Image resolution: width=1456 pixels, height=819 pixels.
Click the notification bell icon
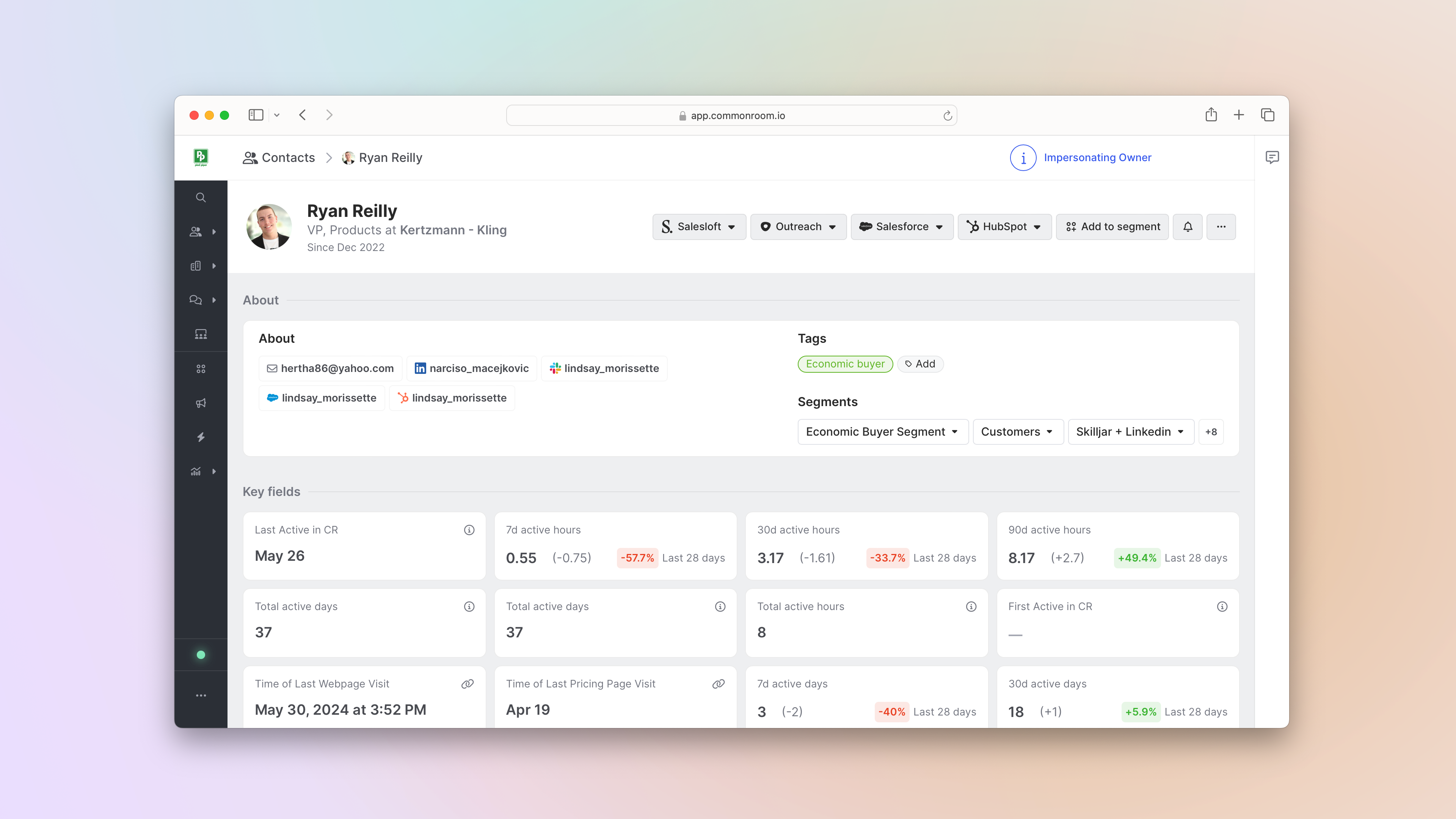point(1188,227)
